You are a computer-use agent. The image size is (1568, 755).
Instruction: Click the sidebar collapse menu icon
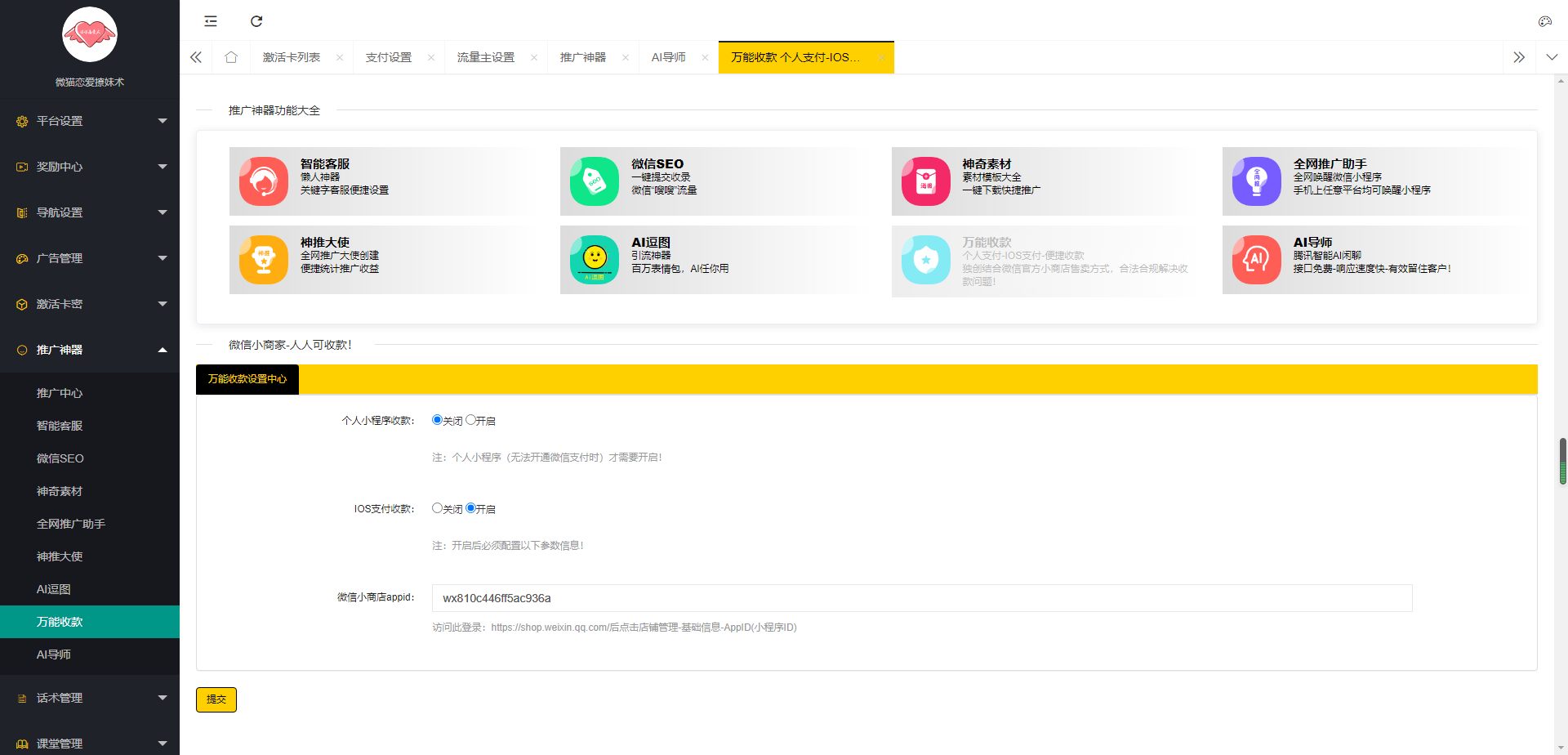(x=211, y=21)
